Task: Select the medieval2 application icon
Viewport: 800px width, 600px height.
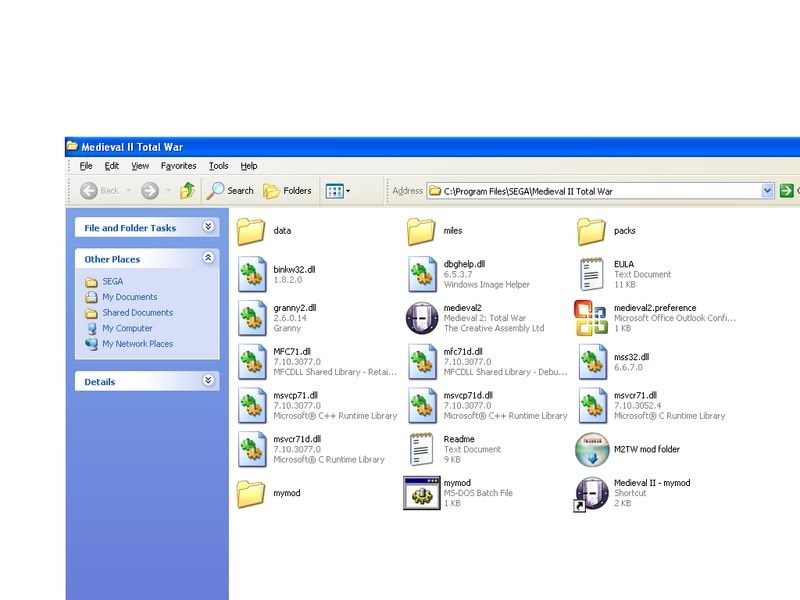Action: coord(422,318)
